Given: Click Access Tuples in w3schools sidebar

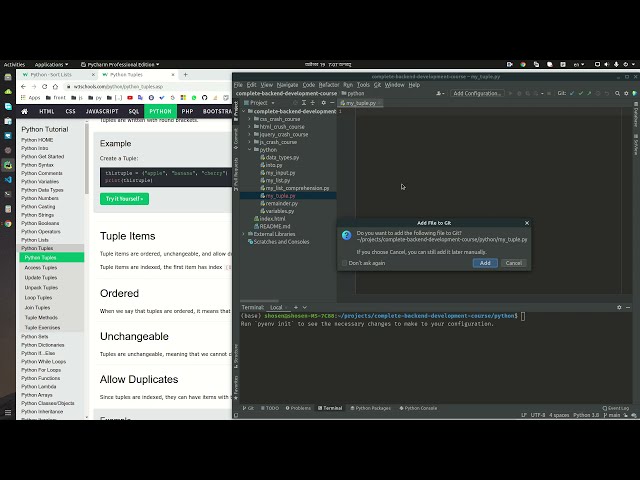Looking at the screenshot, I should click(x=41, y=268).
